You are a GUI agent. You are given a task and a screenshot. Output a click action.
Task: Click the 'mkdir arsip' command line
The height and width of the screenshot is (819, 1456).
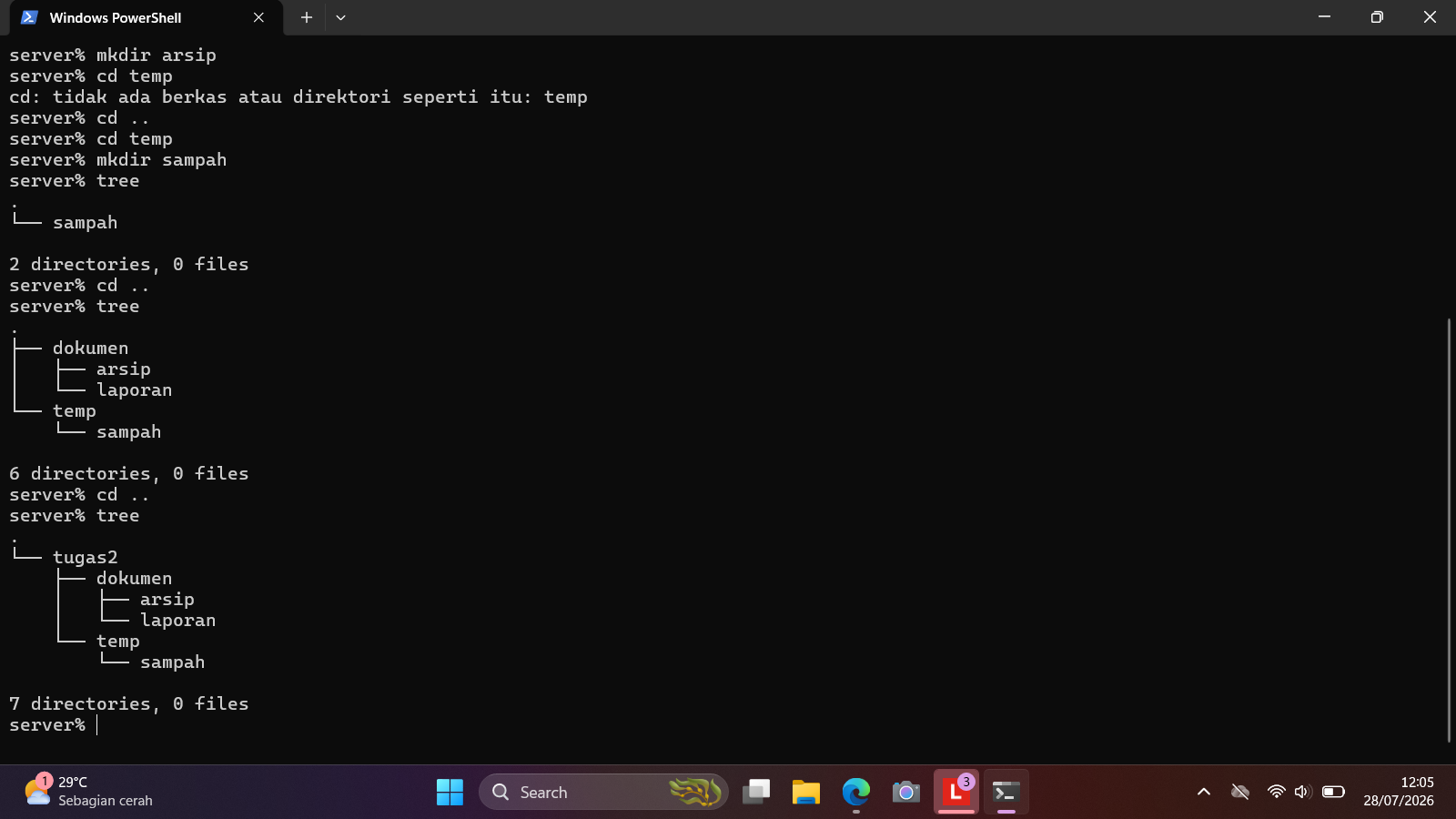[113, 56]
